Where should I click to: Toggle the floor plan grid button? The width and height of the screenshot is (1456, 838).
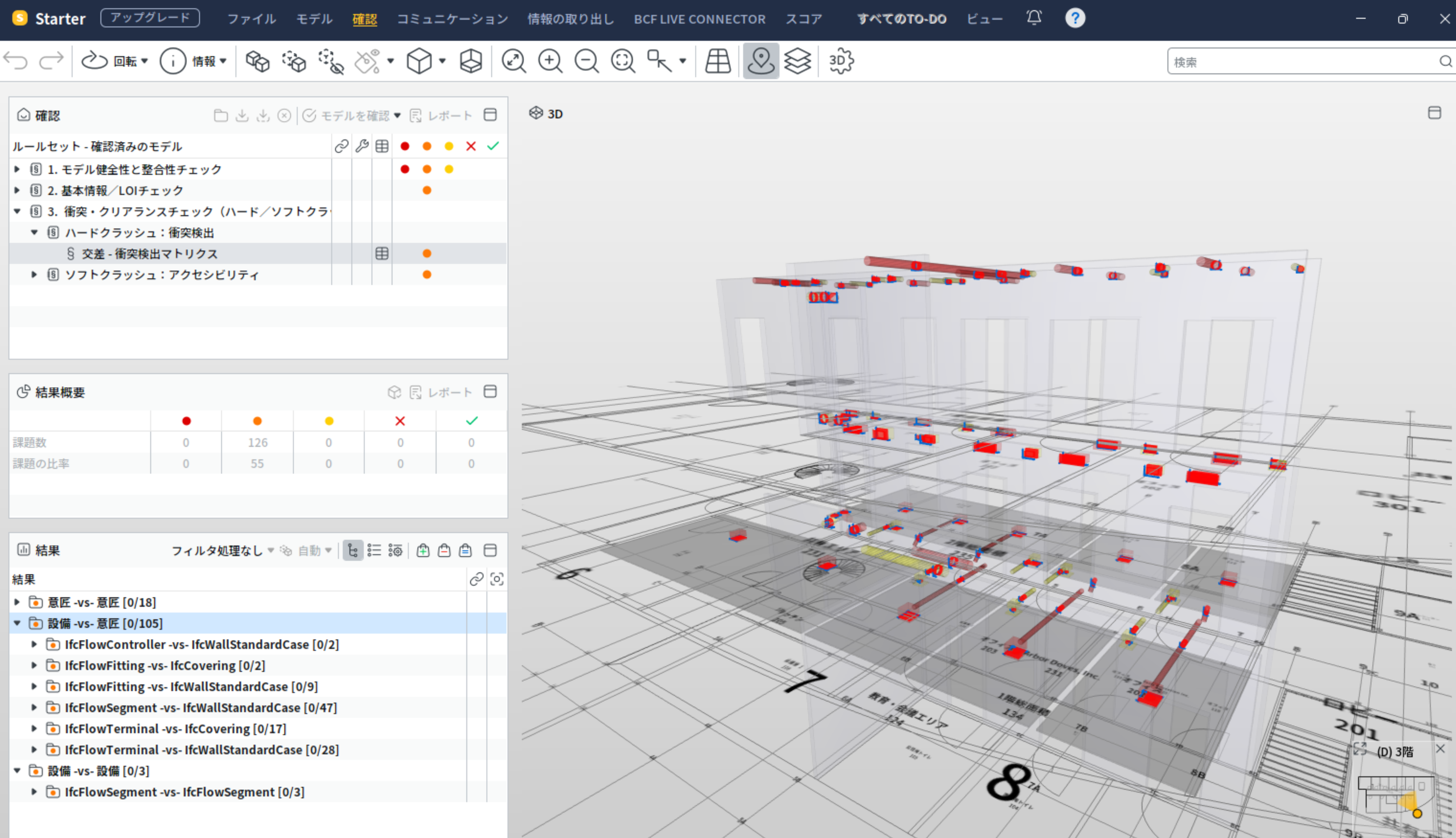(717, 61)
